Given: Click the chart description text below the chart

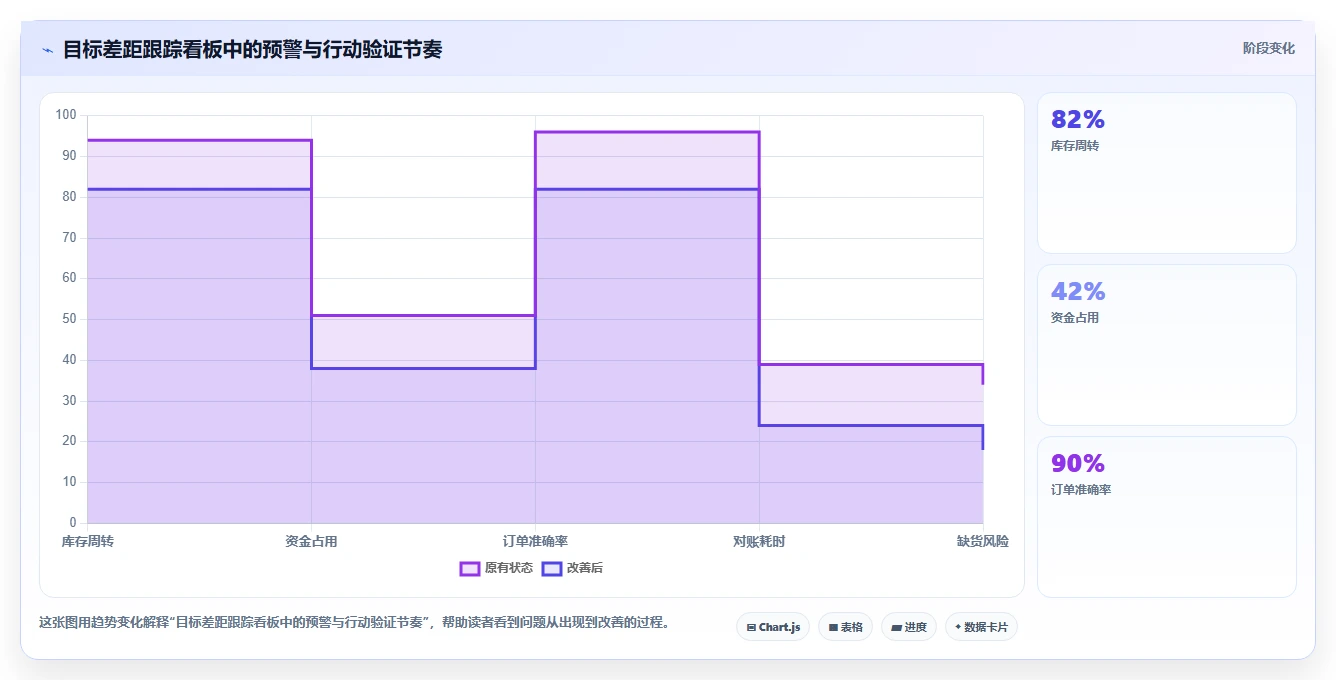Looking at the screenshot, I should tap(354, 622).
